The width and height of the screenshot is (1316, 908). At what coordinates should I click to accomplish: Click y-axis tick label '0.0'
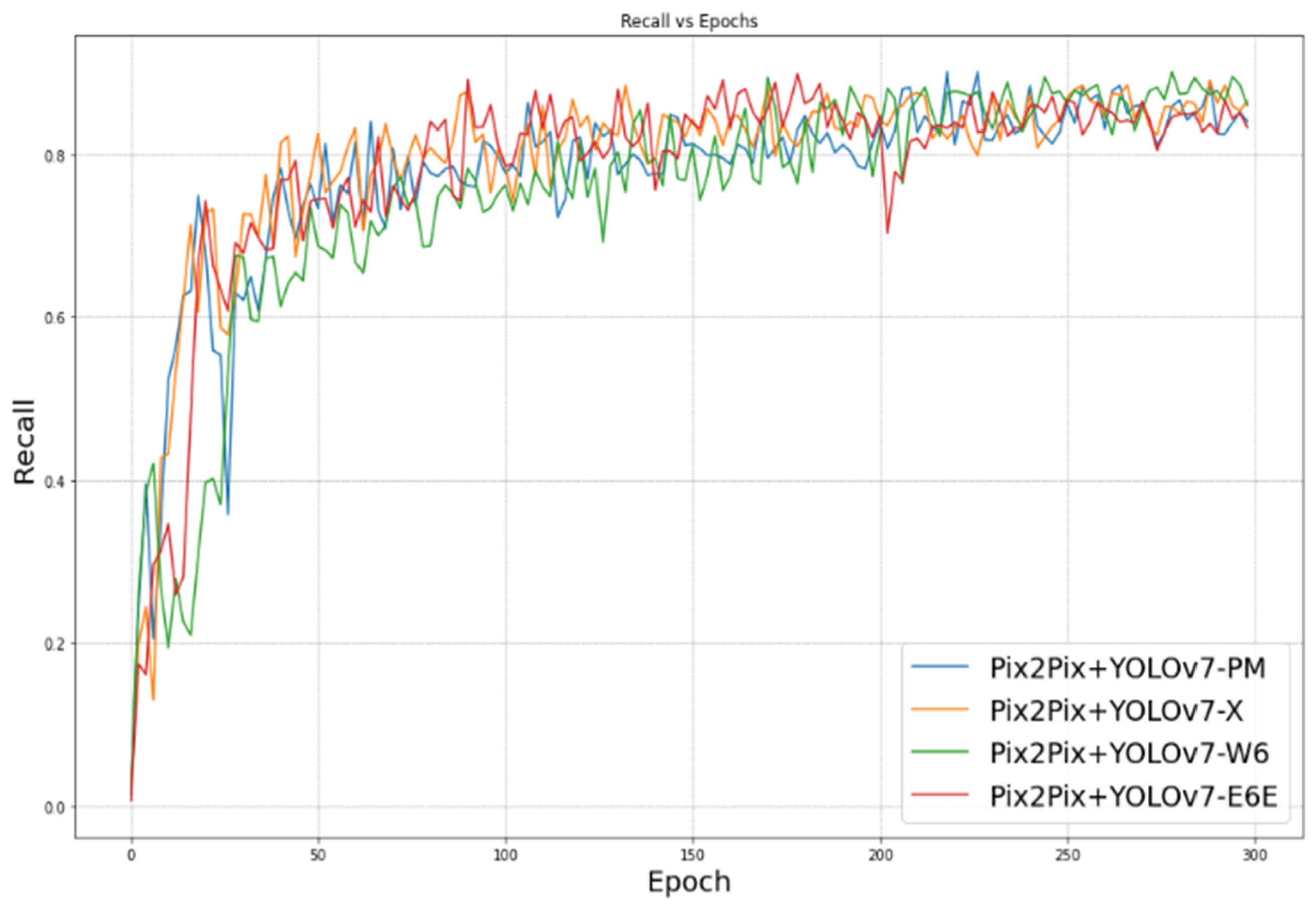54,808
